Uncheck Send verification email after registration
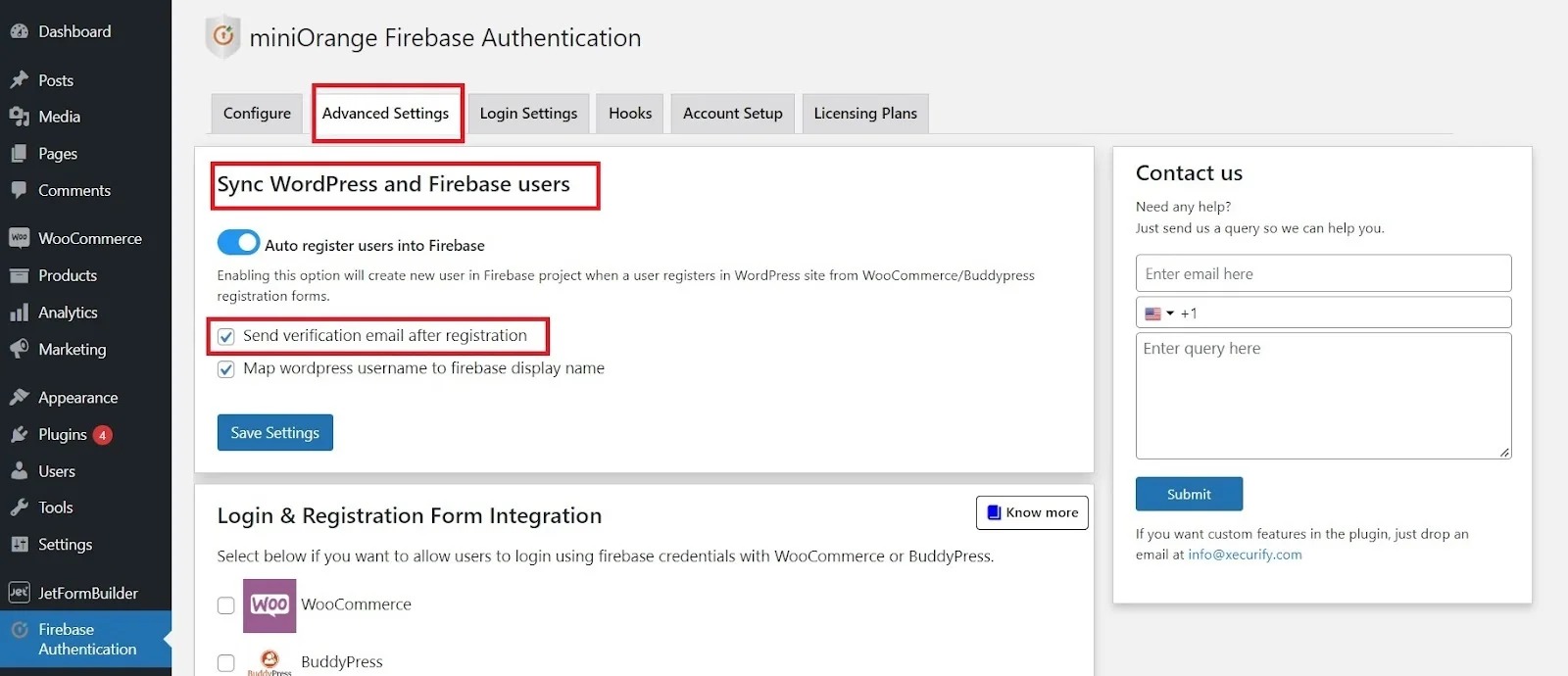 tap(226, 337)
